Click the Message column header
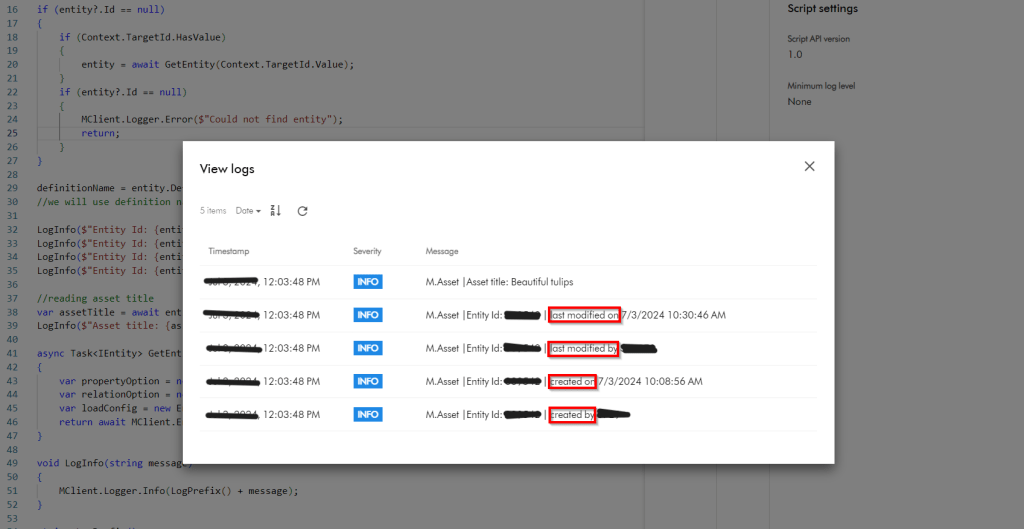Viewport: 1024px width, 529px height. coord(442,251)
